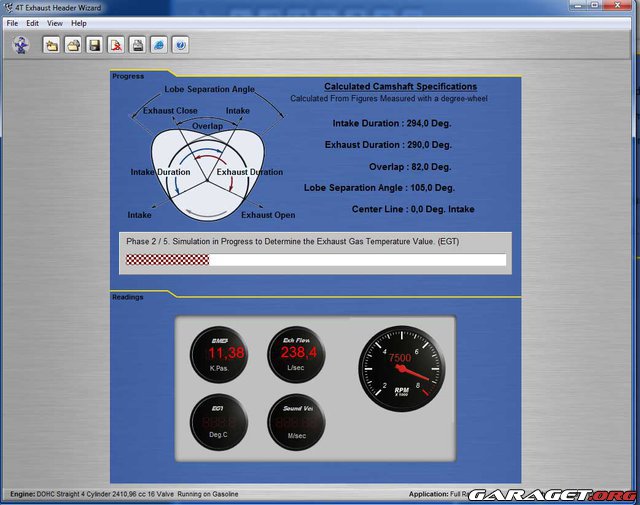The width and height of the screenshot is (640, 505).
Task: Click the blue Help question mark icon
Action: (x=181, y=45)
